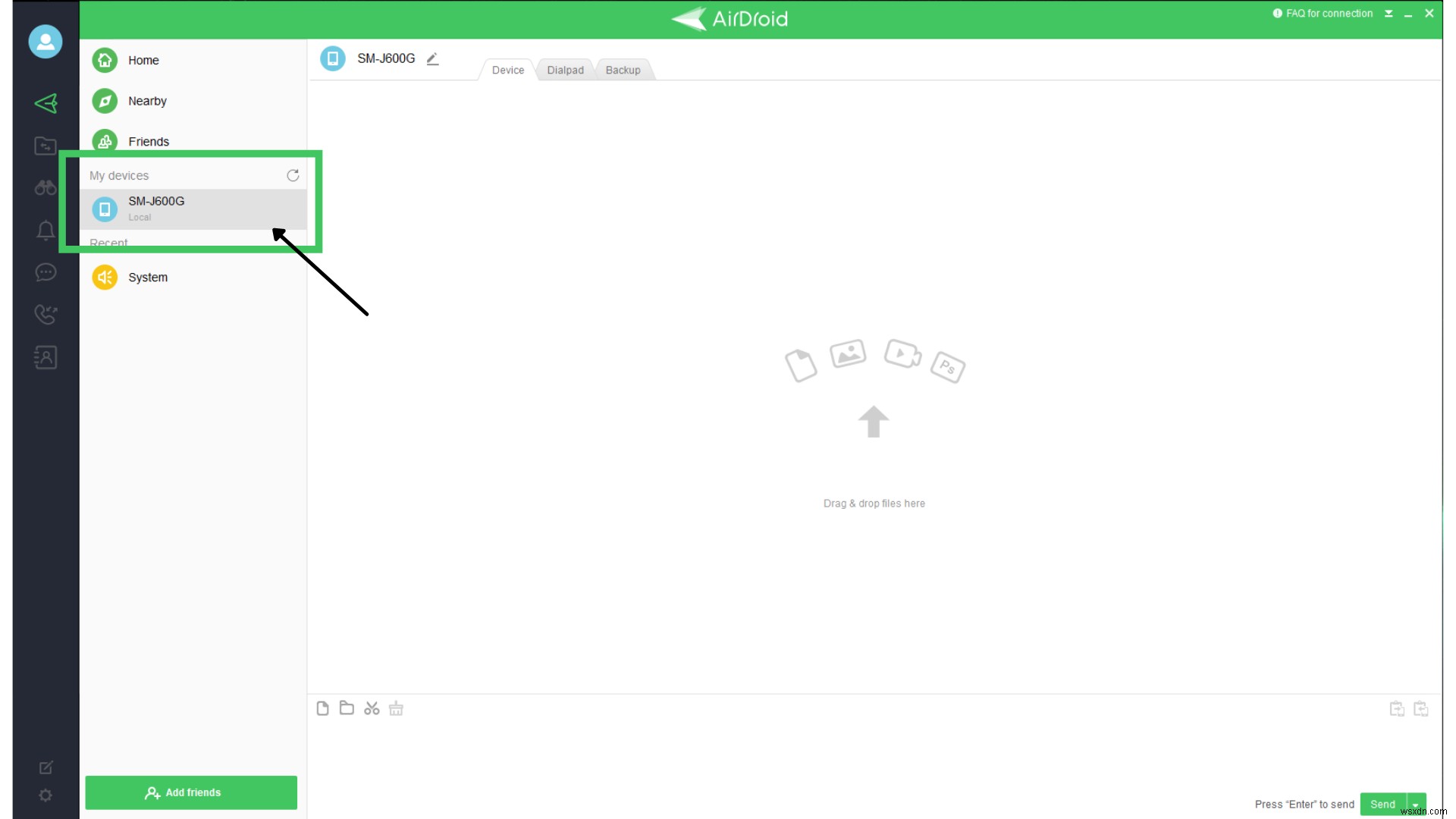
Task: Click the delete/trash toolbar icon
Action: tap(396, 708)
